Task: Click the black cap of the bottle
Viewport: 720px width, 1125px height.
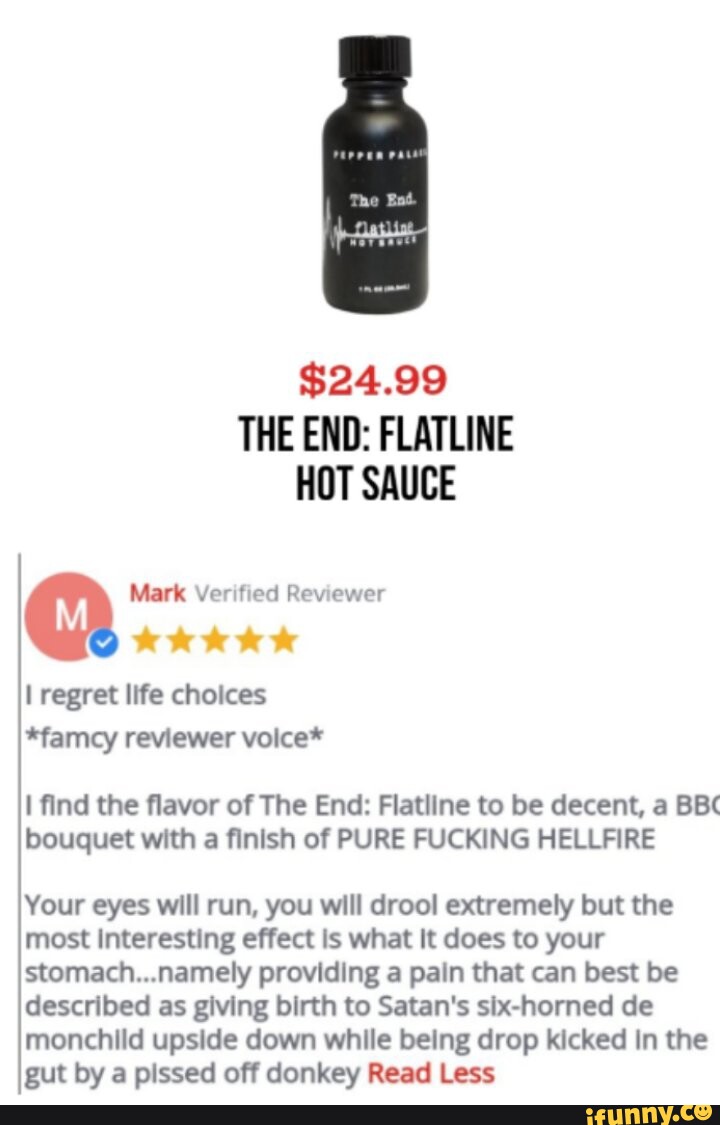Action: [375, 58]
